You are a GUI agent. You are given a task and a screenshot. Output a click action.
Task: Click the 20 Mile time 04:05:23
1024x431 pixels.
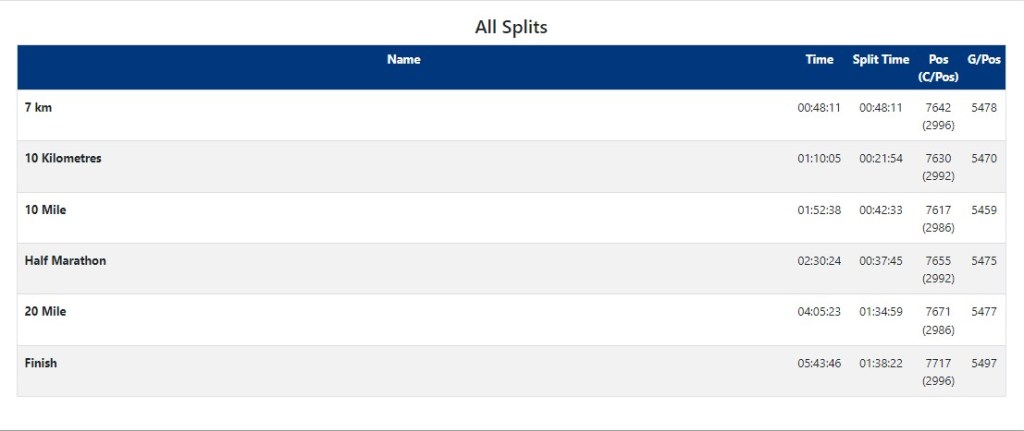point(819,312)
